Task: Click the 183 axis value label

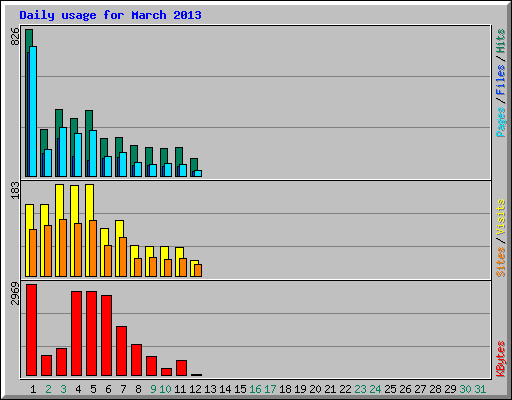Action: pos(15,190)
